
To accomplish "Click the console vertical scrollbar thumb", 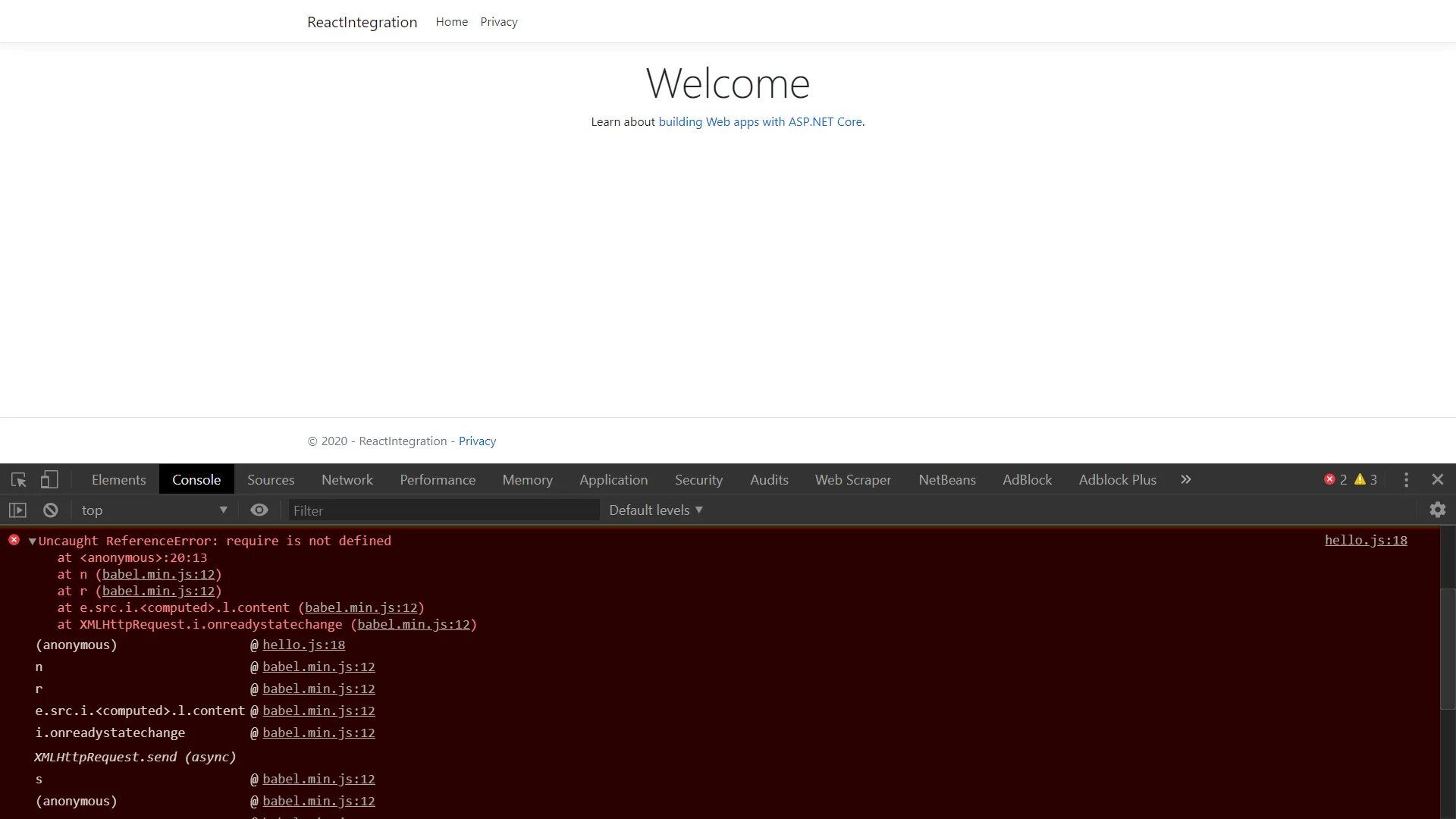I will pos(1447,648).
